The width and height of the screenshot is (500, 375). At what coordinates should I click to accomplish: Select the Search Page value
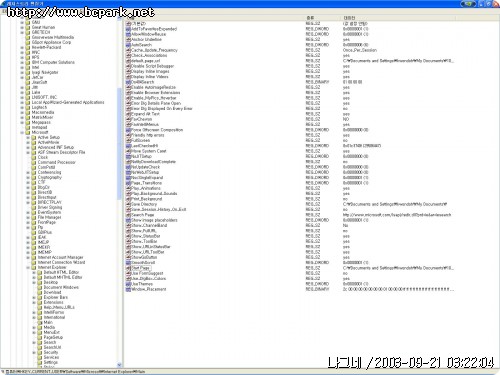click(x=142, y=215)
